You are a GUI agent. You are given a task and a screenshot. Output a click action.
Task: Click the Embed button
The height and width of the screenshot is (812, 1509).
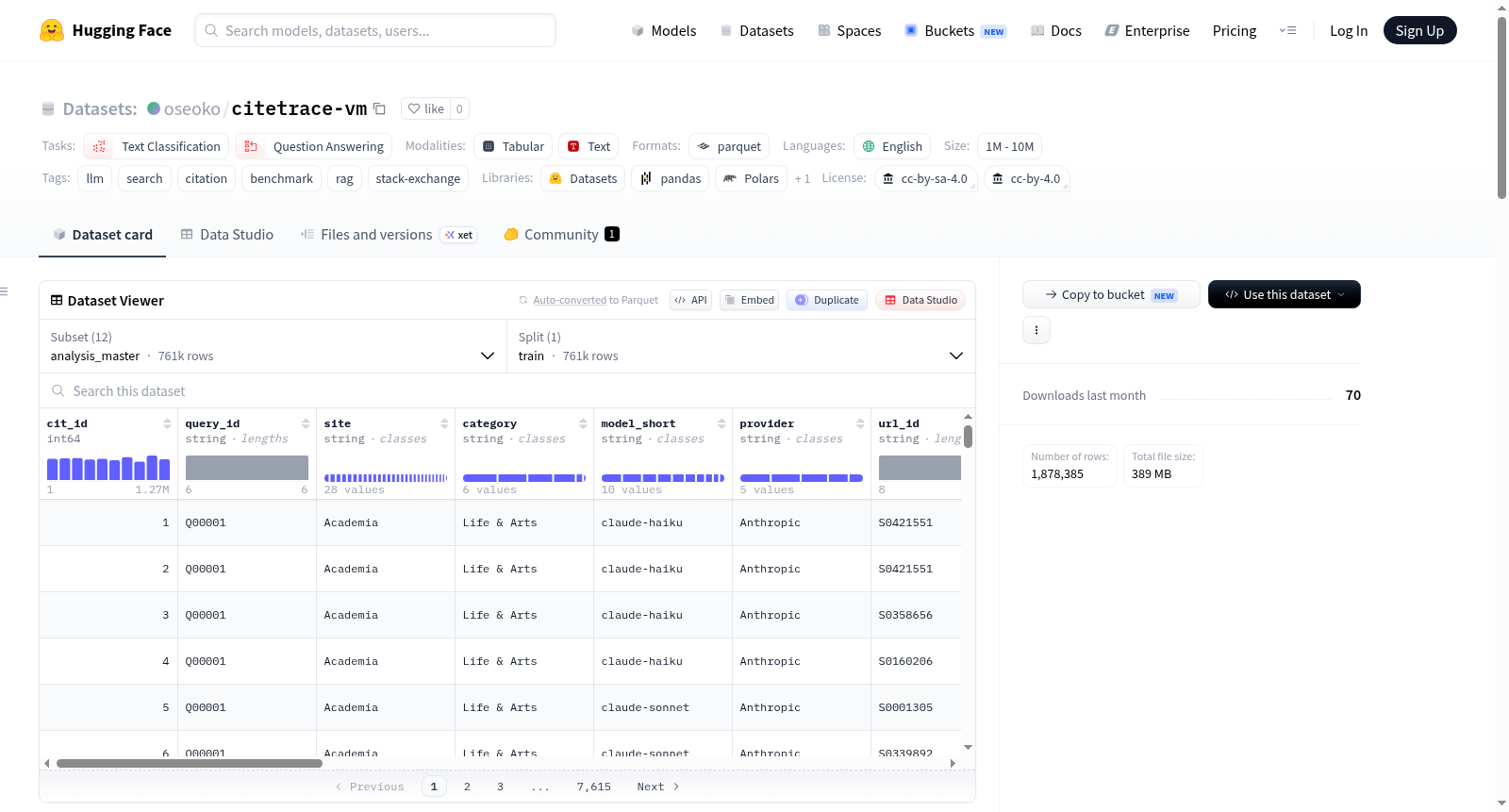(750, 300)
